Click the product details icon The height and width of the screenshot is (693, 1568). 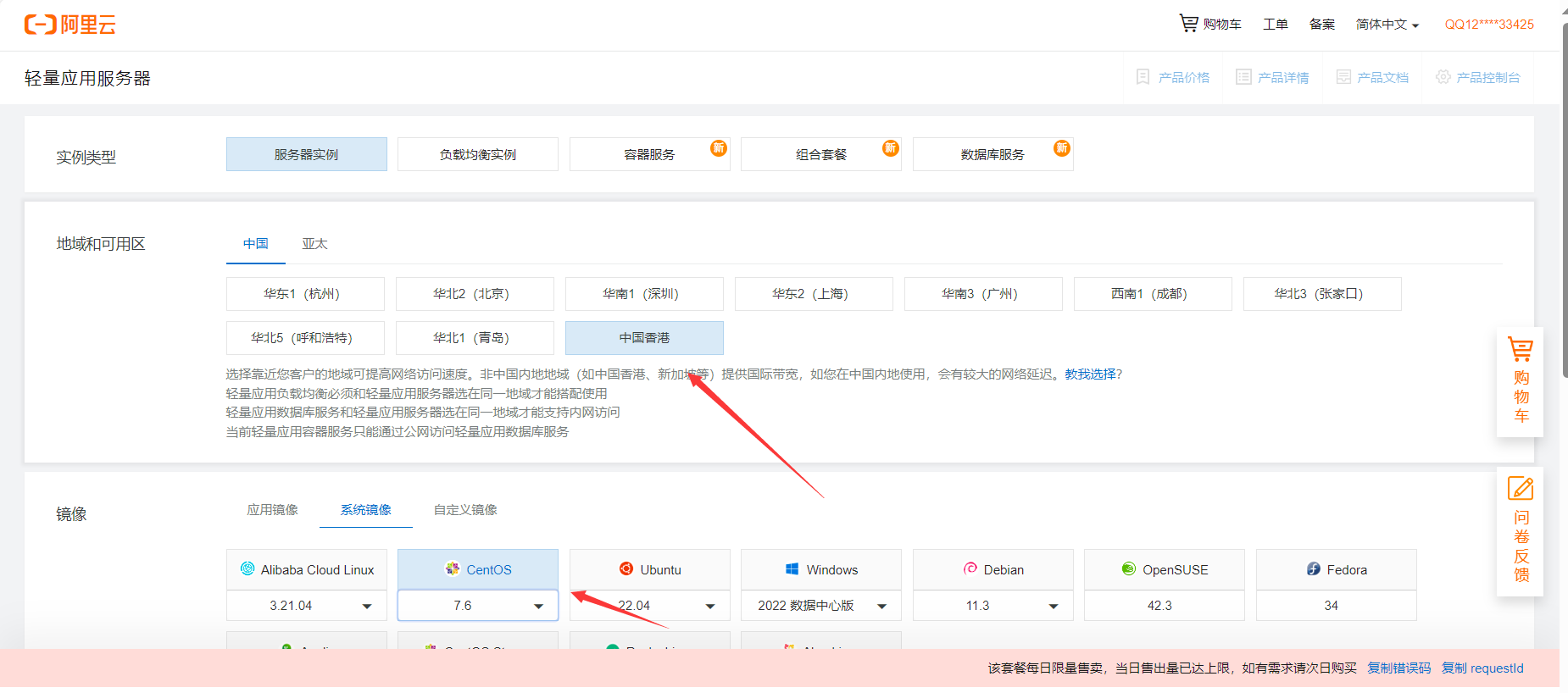click(1243, 77)
